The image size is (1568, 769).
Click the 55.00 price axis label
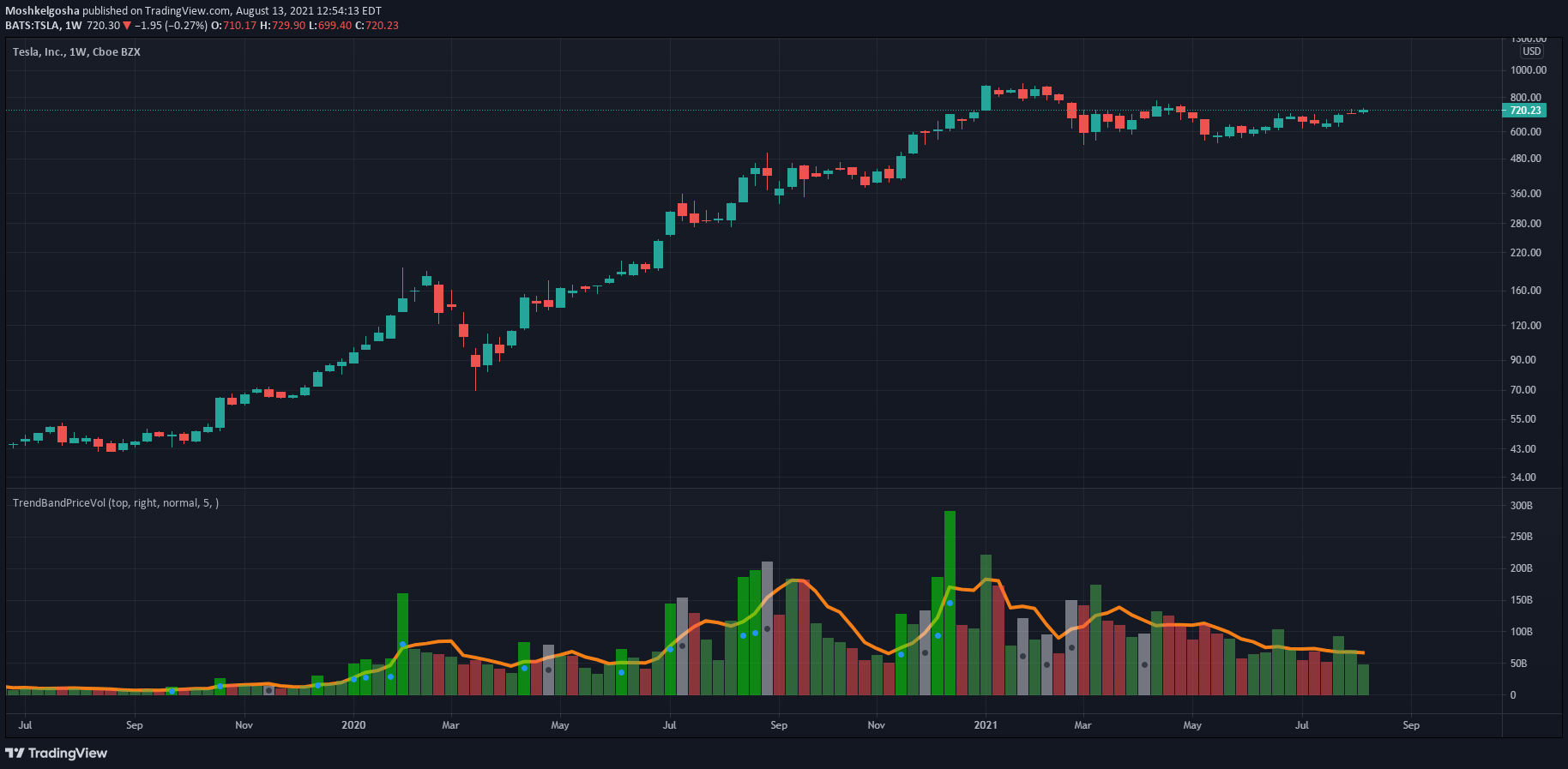(1523, 419)
